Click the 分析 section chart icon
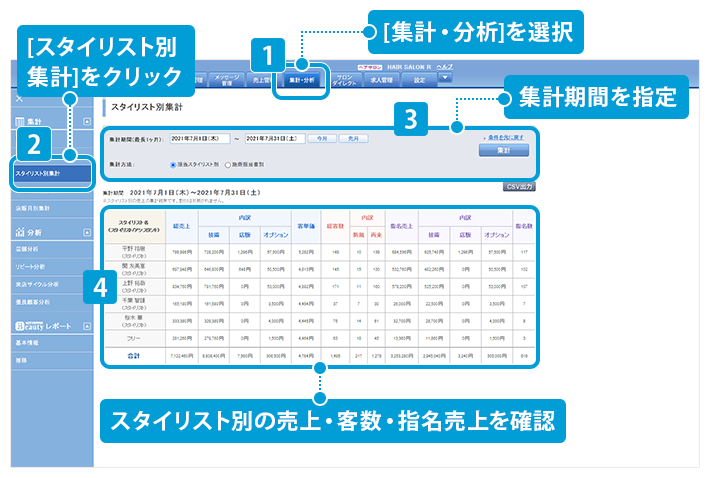 [19, 231]
